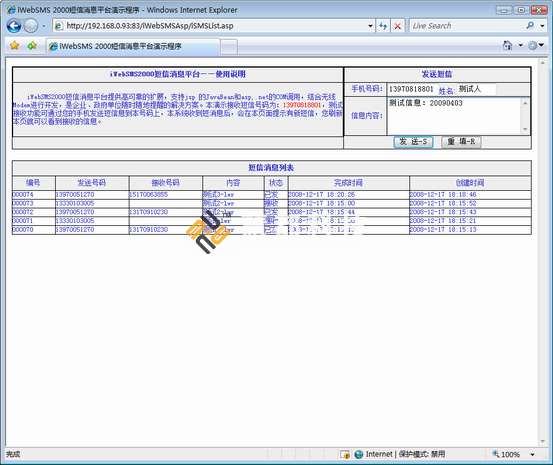Image resolution: width=553 pixels, height=465 pixels.
Task: Click the 发送号码 column header
Action: point(92,183)
